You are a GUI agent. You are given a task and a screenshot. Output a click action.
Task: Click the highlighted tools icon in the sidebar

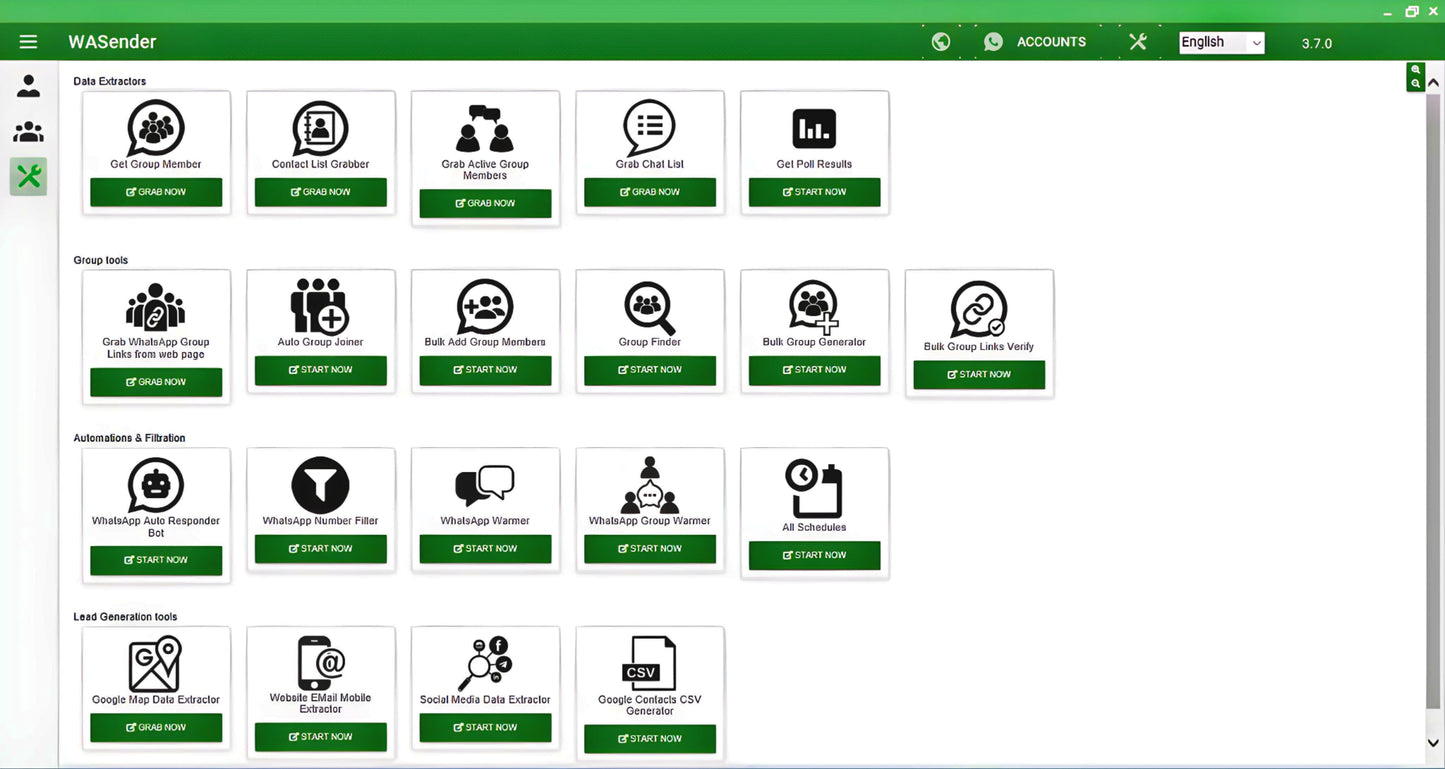(x=27, y=176)
